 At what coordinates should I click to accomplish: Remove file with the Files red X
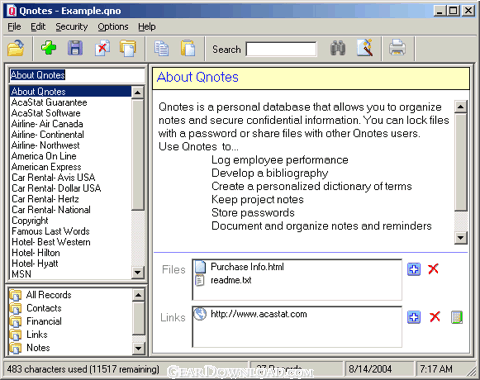point(433,269)
